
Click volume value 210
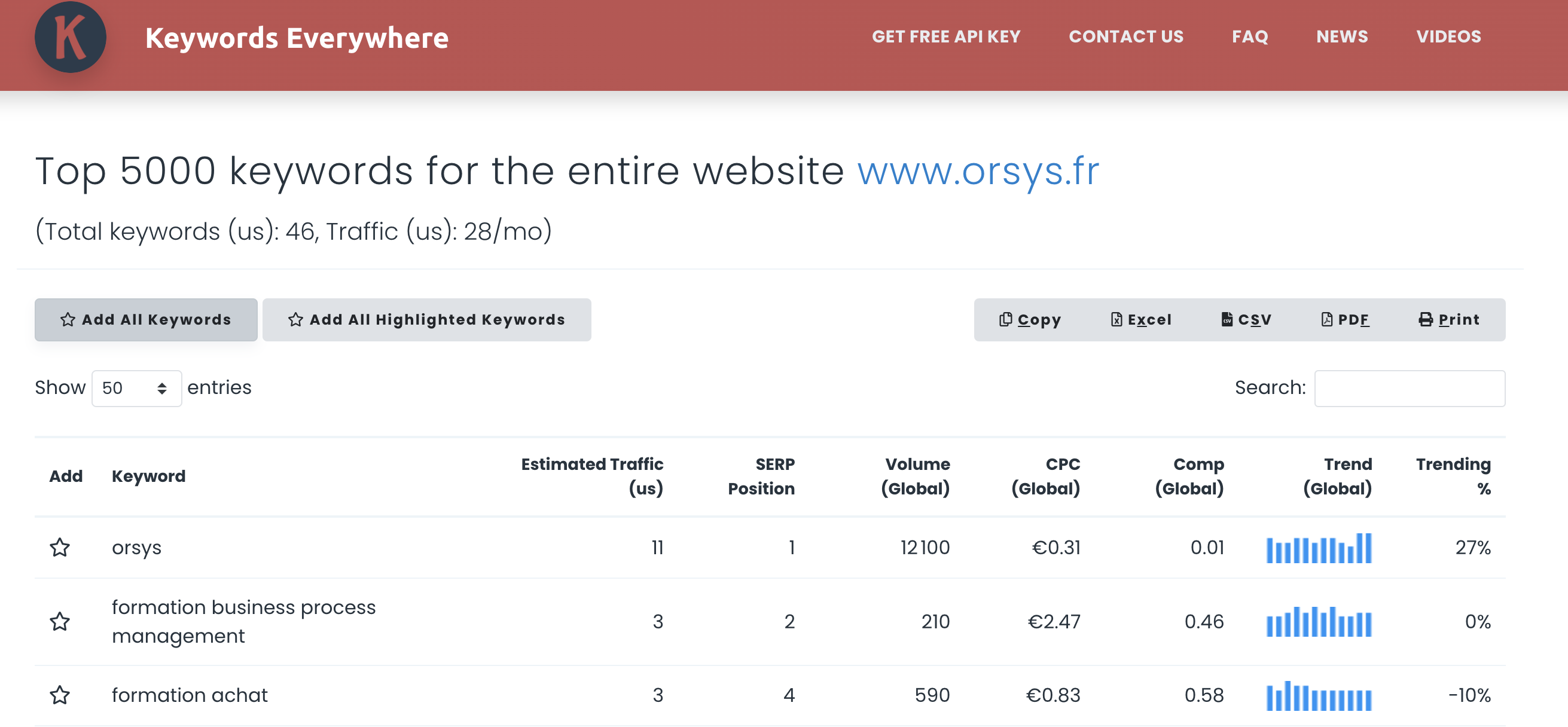click(x=935, y=622)
